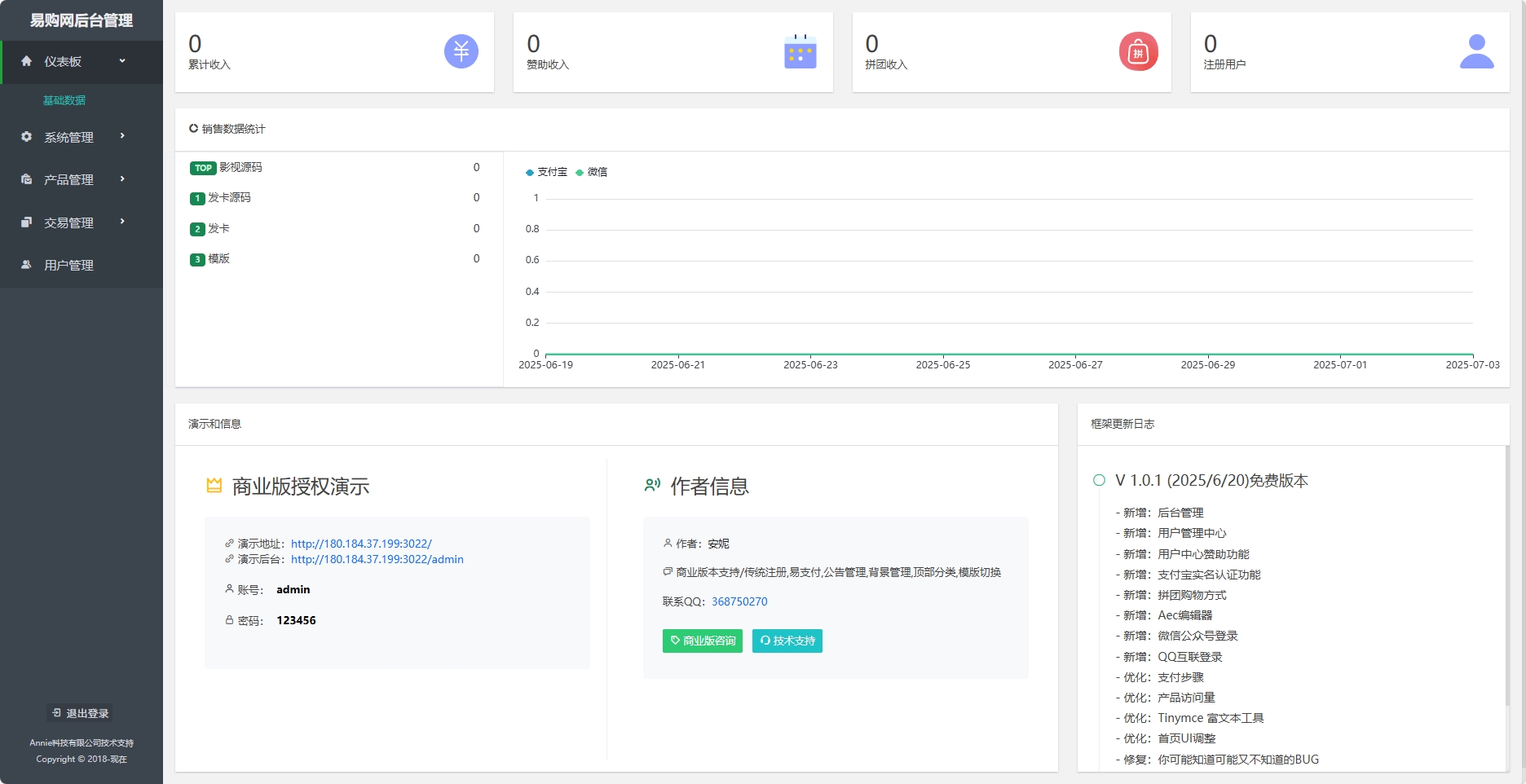
Task: Hide the 支付宝 line by clicking its legend dot
Action: [528, 172]
